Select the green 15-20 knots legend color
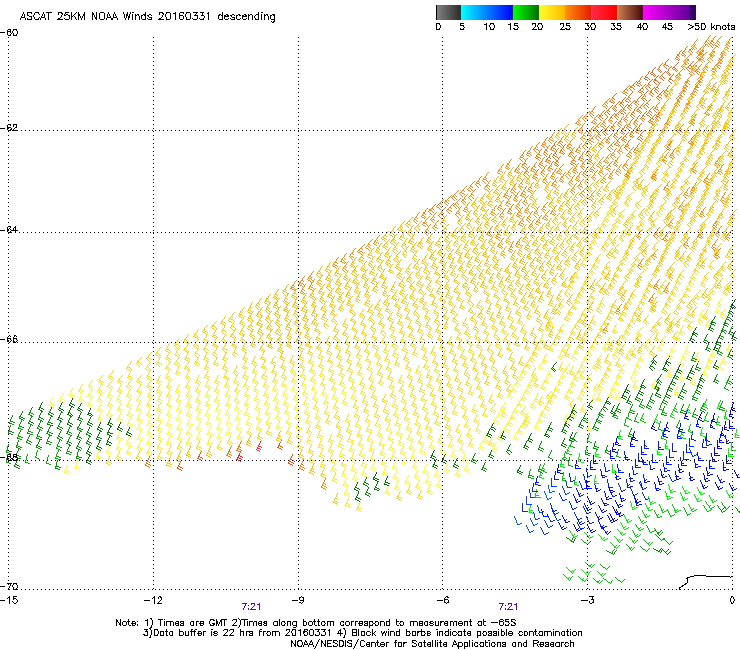This screenshot has height=650, width=740. [526, 12]
